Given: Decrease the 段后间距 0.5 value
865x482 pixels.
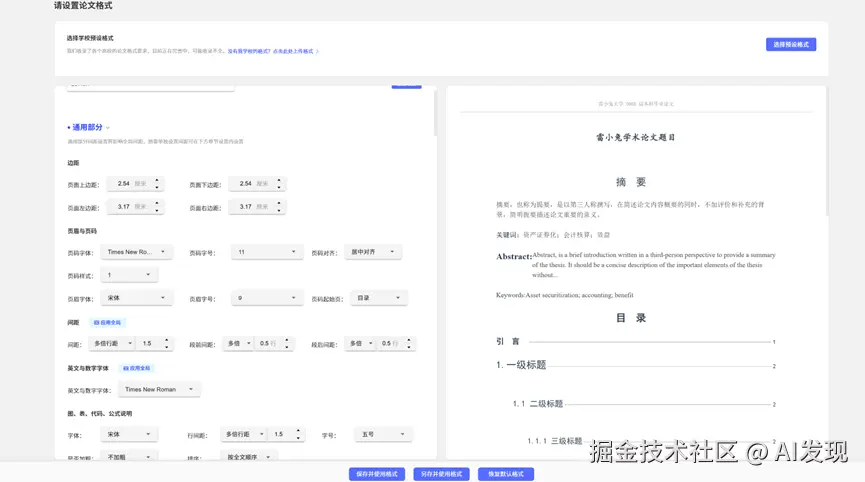Looking at the screenshot, I should tap(409, 347).
